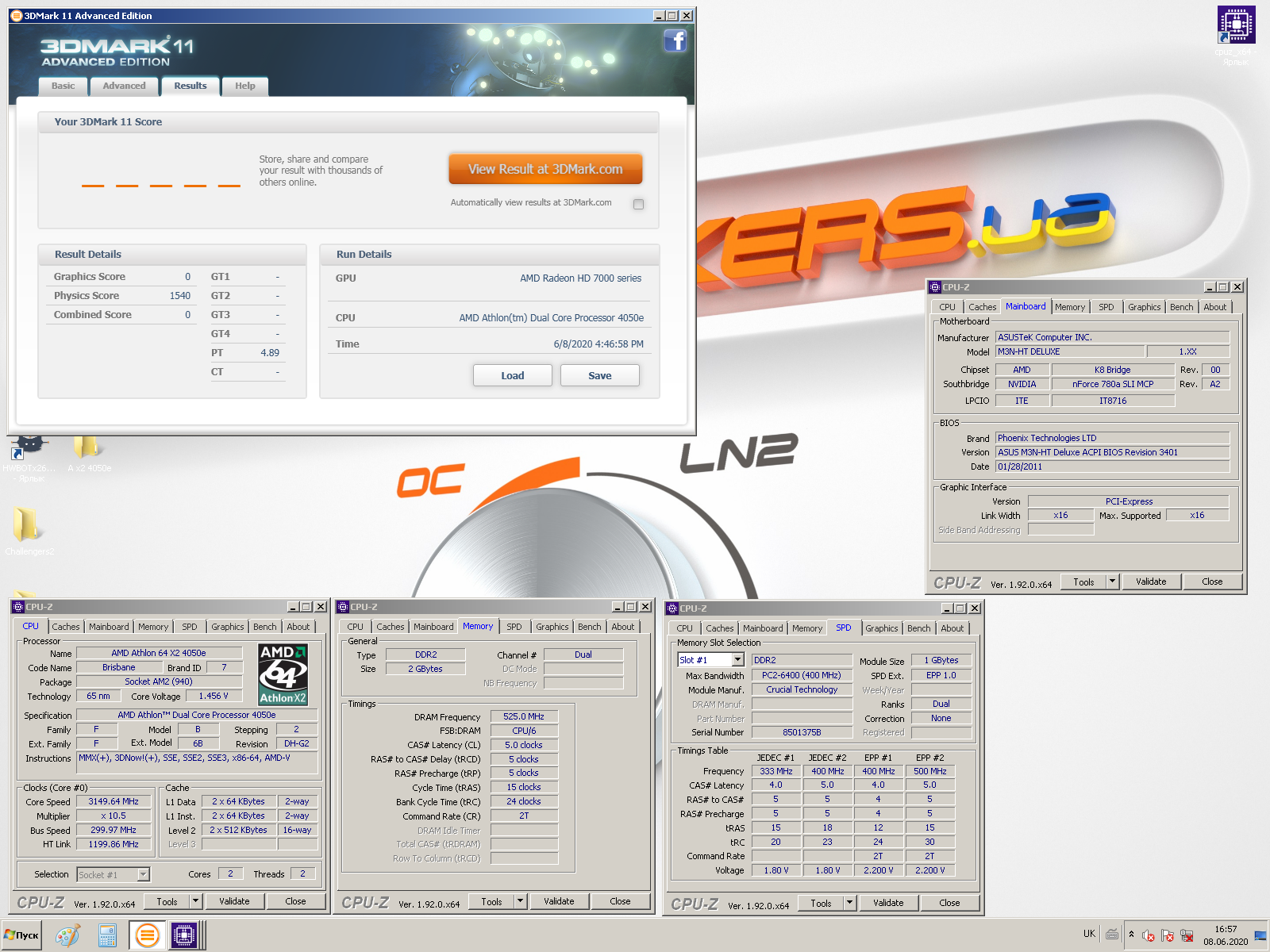Viewport: 1270px width, 952px height.
Task: Click the 3DMark 11 title bar icon
Action: 16,16
